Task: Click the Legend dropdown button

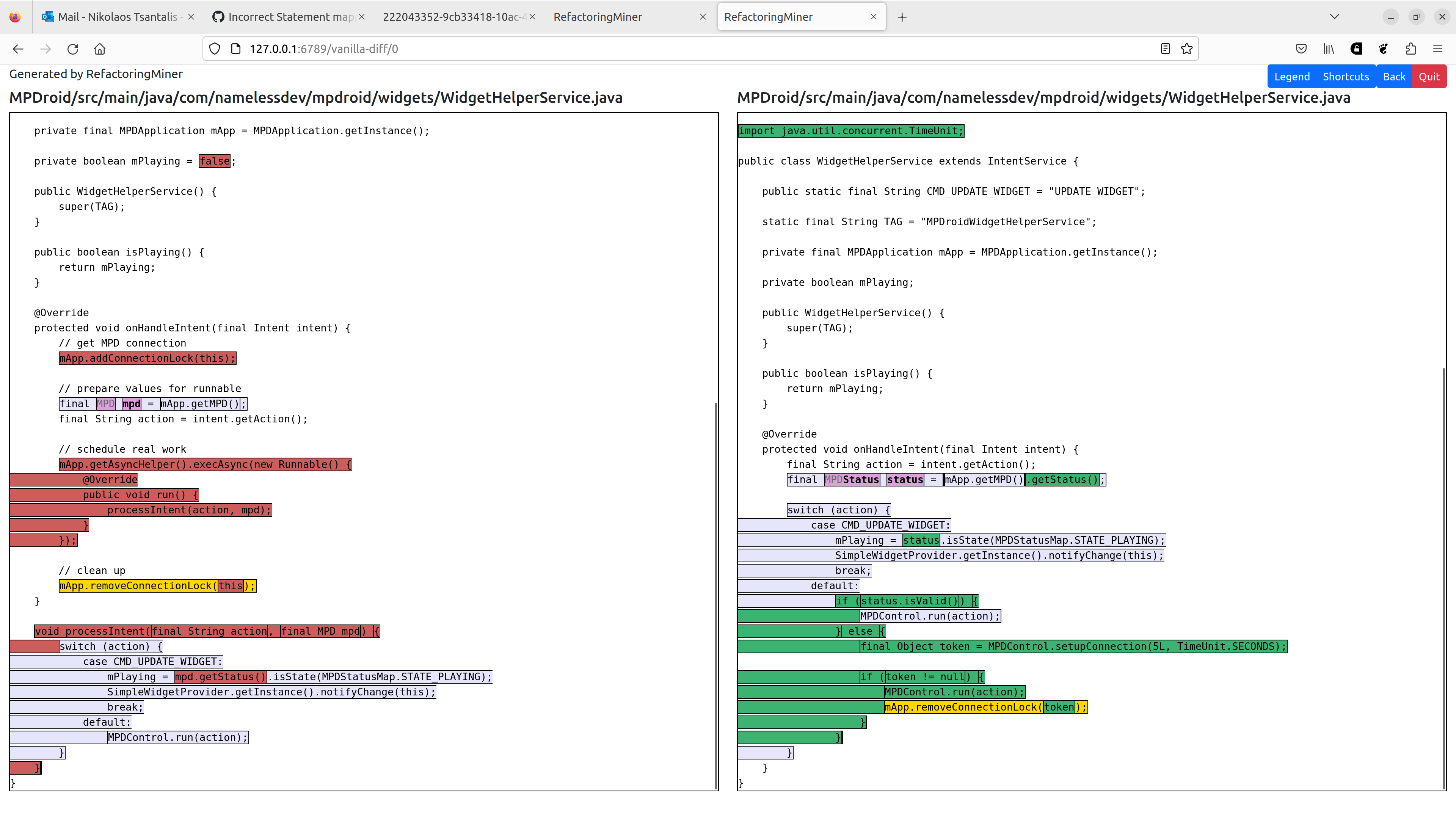Action: coord(1292,76)
